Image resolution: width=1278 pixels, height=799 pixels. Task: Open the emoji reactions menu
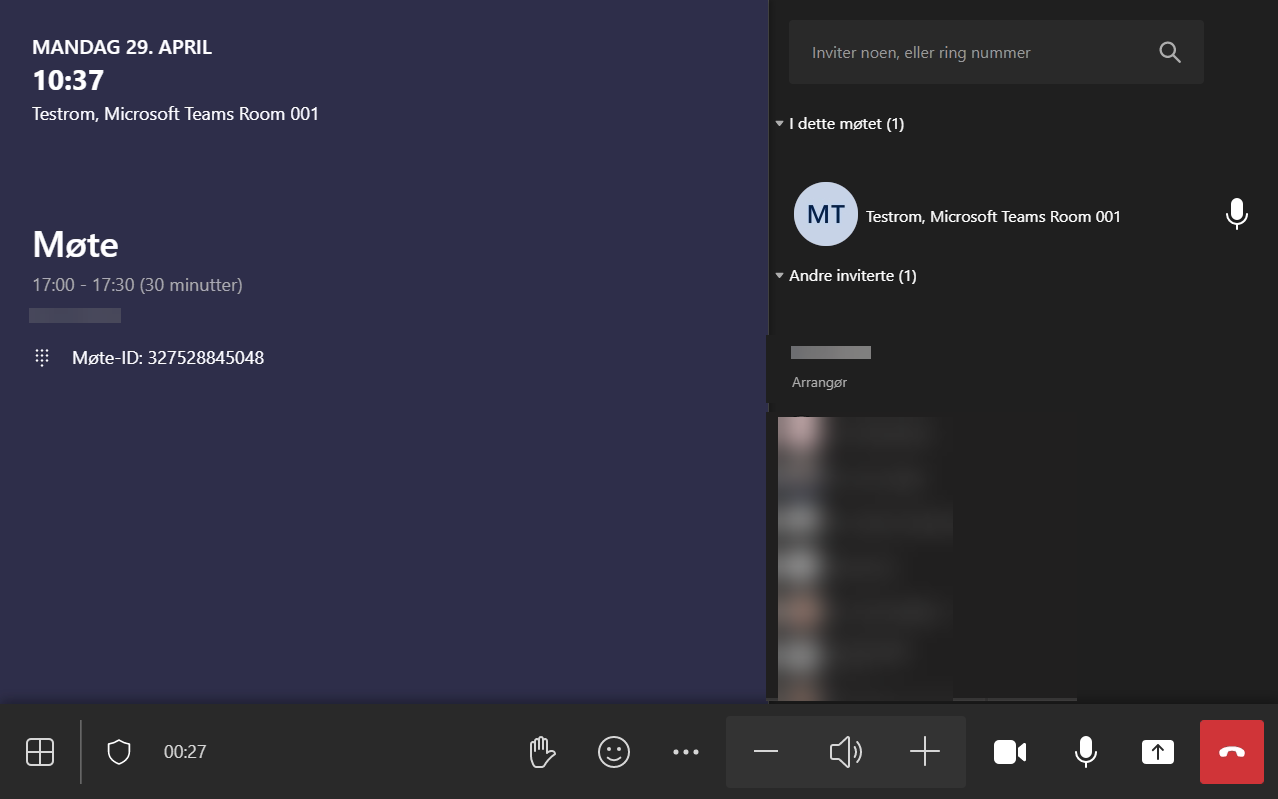click(x=614, y=752)
